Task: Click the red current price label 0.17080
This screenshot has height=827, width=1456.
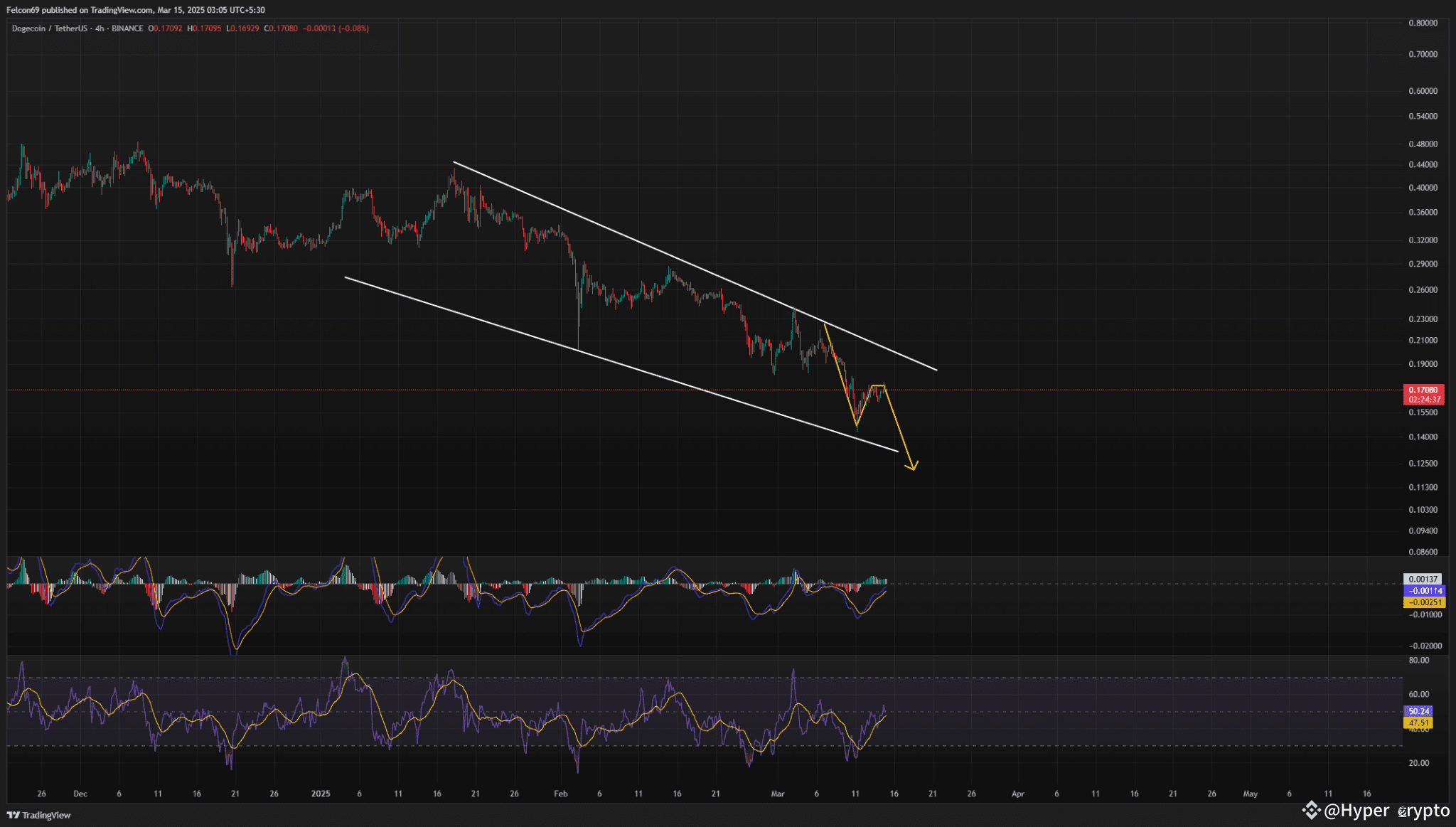Action: (x=1423, y=390)
